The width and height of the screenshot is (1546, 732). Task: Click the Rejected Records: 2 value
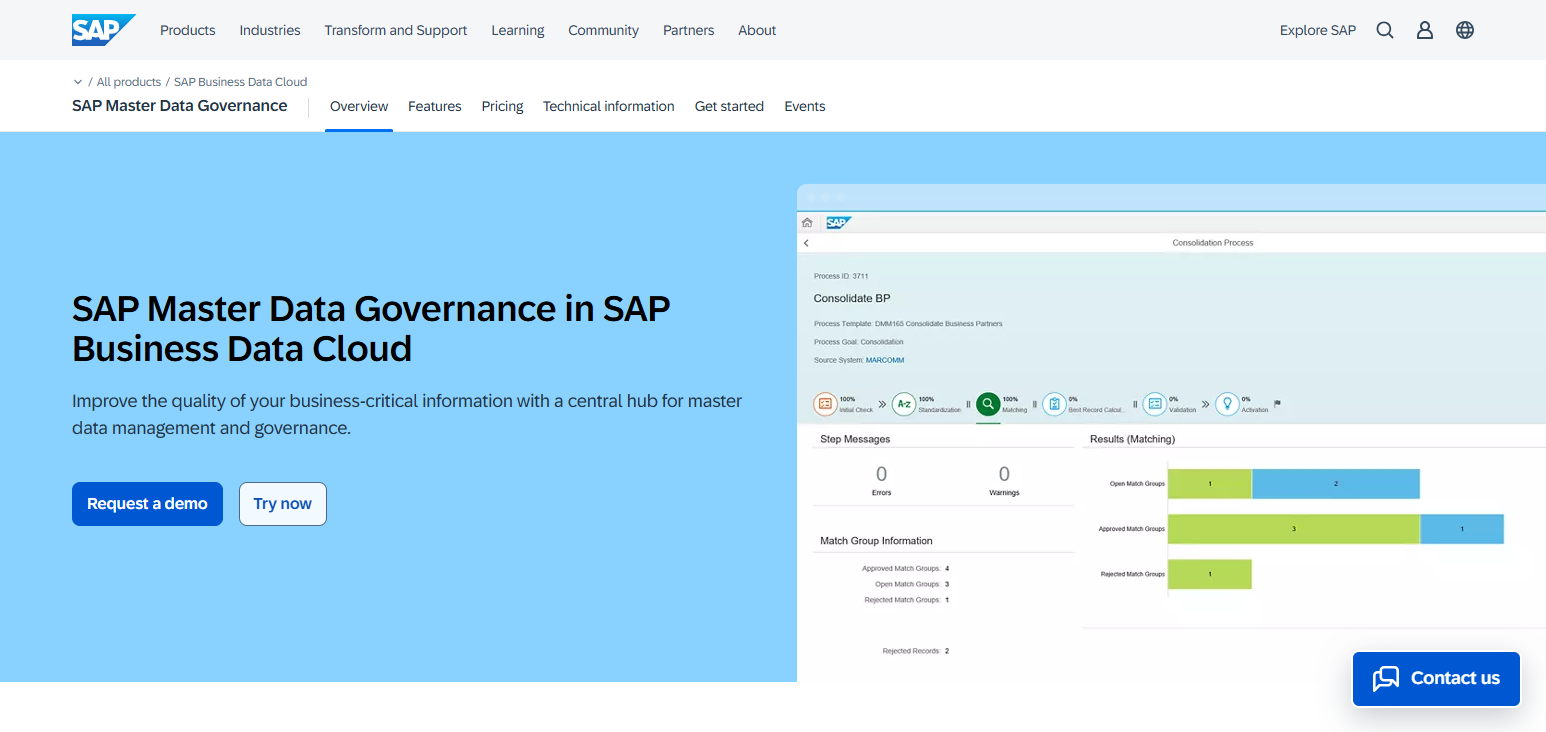coord(946,651)
